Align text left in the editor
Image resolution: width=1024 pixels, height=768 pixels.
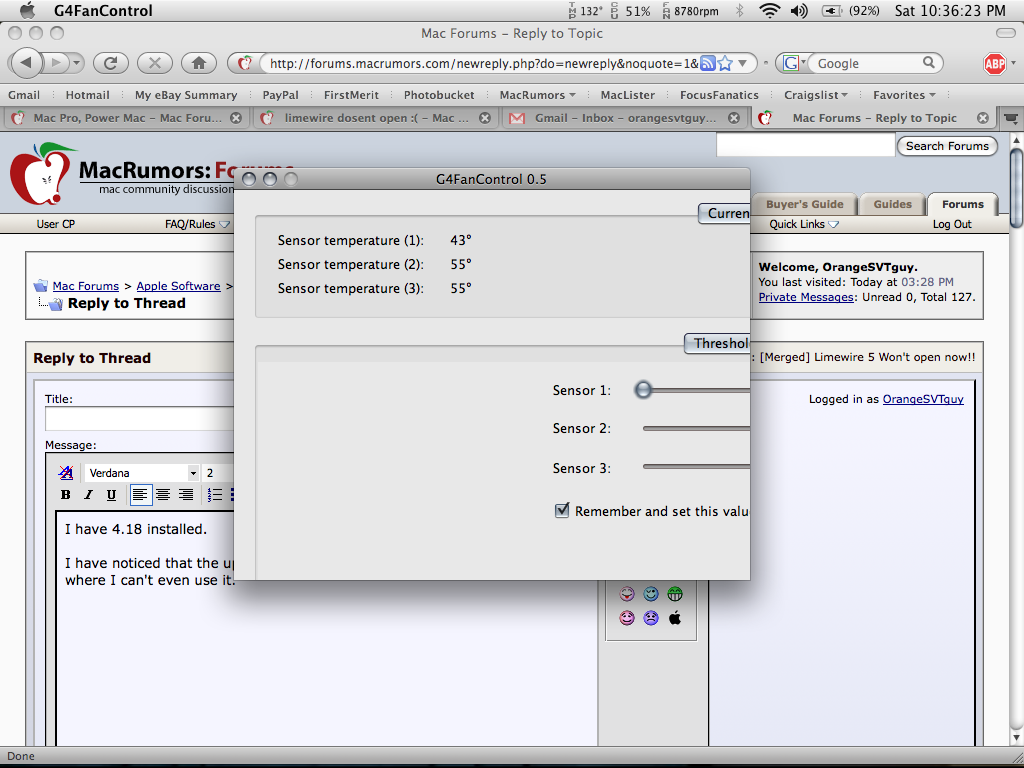[140, 494]
